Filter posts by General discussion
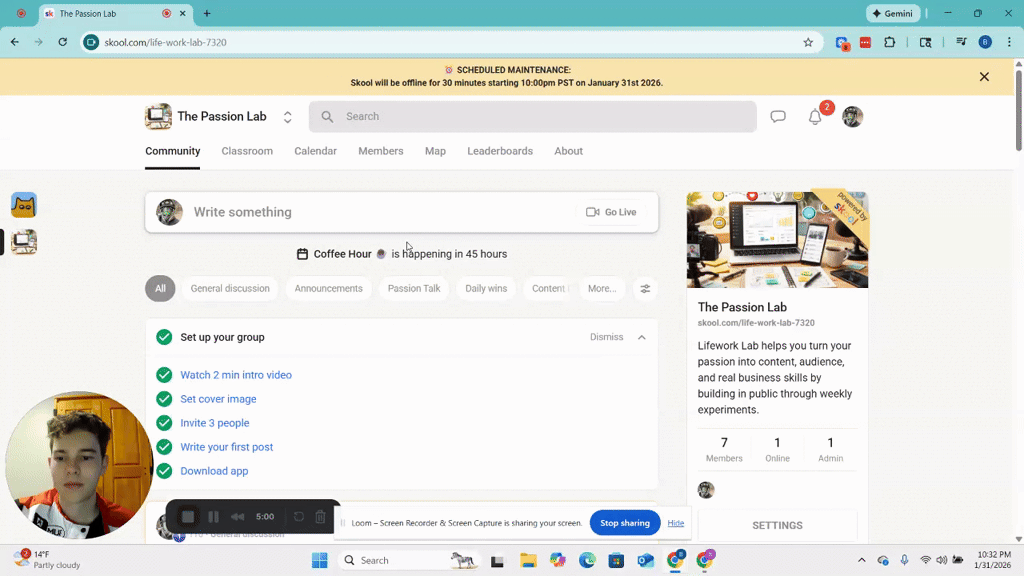 [x=230, y=289]
